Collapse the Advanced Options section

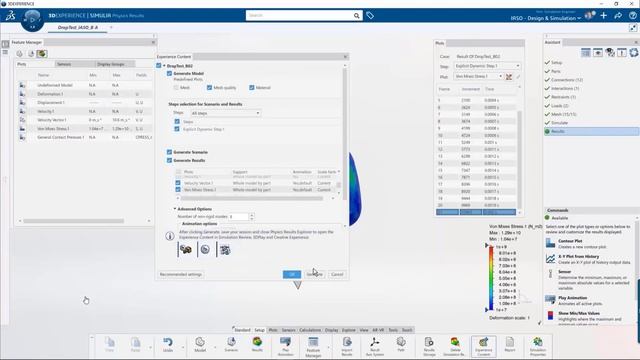click(175, 209)
